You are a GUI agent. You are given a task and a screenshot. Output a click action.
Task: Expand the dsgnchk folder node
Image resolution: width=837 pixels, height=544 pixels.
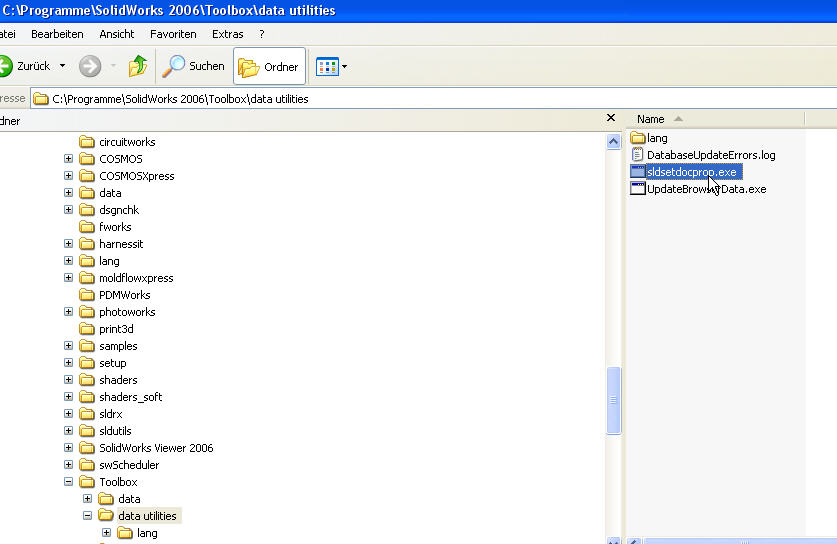[x=68, y=210]
